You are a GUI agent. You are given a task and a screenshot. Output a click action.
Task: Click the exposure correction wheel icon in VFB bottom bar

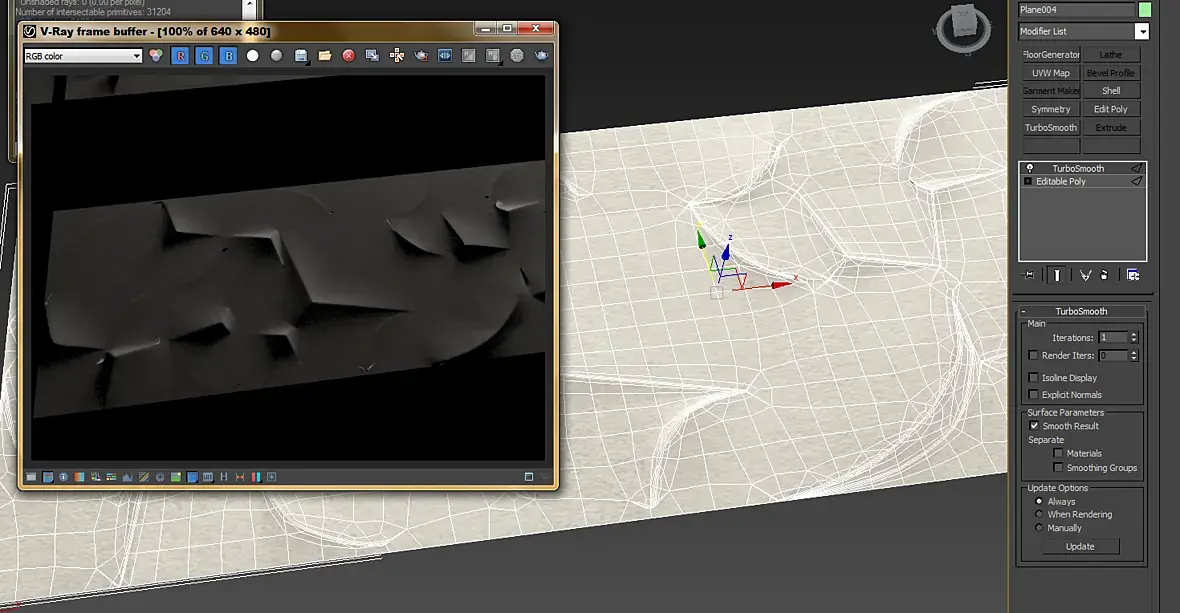coord(160,477)
